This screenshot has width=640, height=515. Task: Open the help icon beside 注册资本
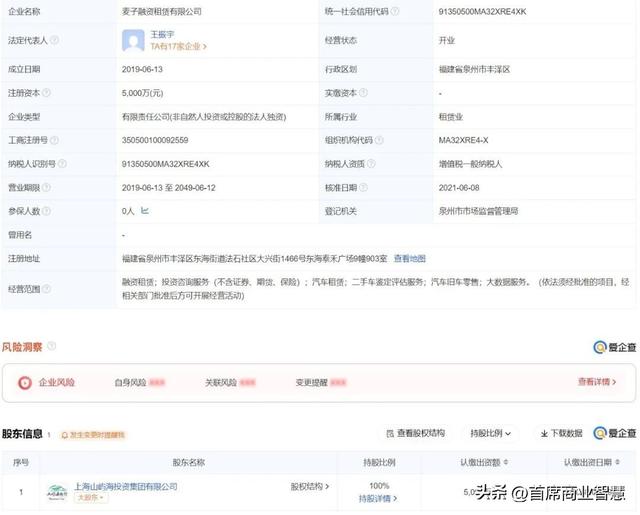(47, 93)
